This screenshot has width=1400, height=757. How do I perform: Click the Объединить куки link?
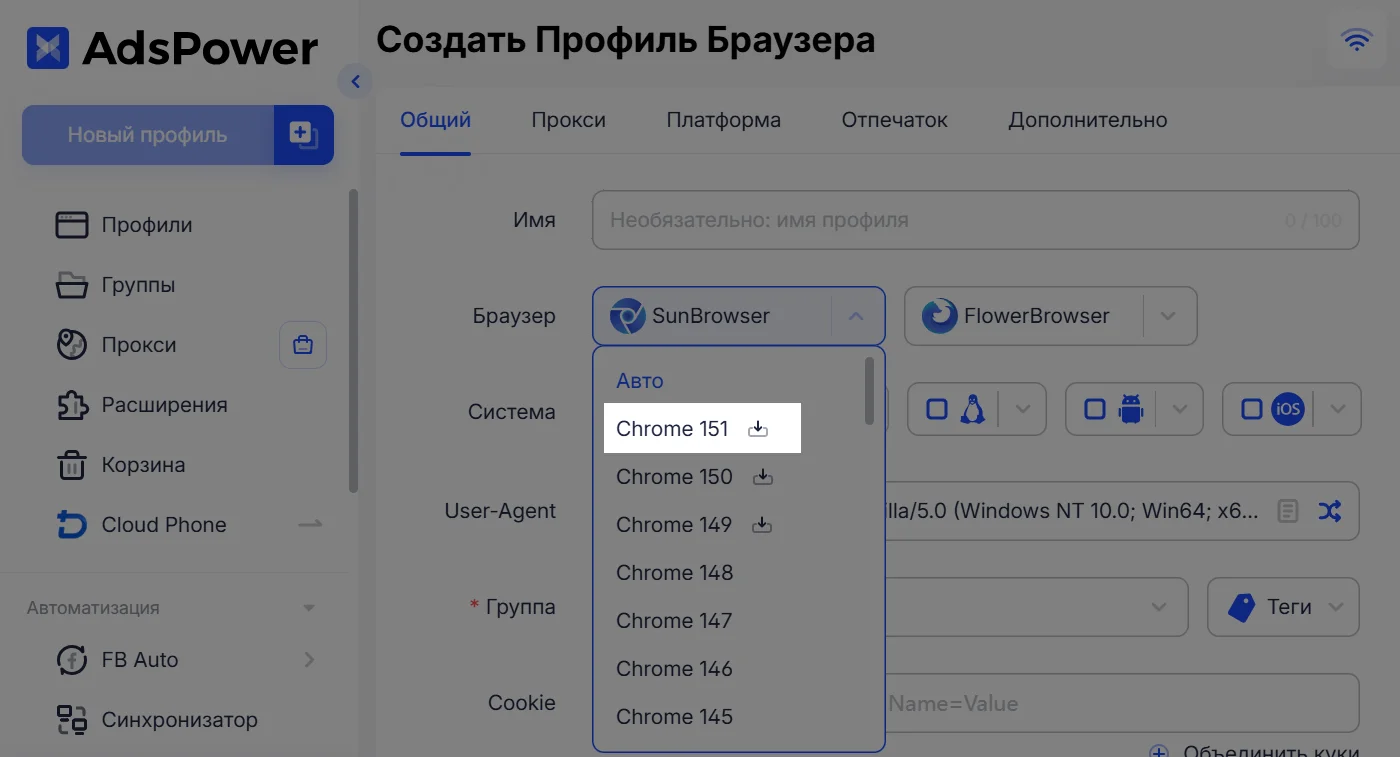[x=1271, y=752]
